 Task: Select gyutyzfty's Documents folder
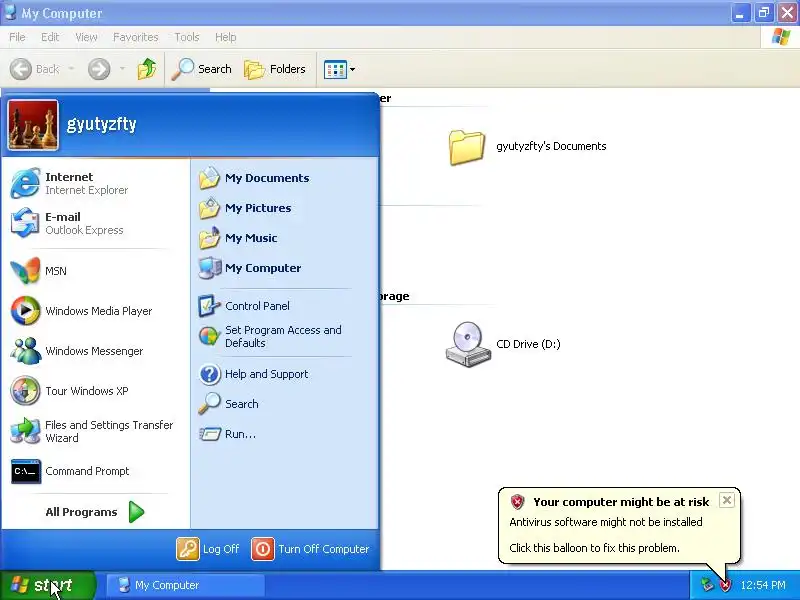click(528, 147)
